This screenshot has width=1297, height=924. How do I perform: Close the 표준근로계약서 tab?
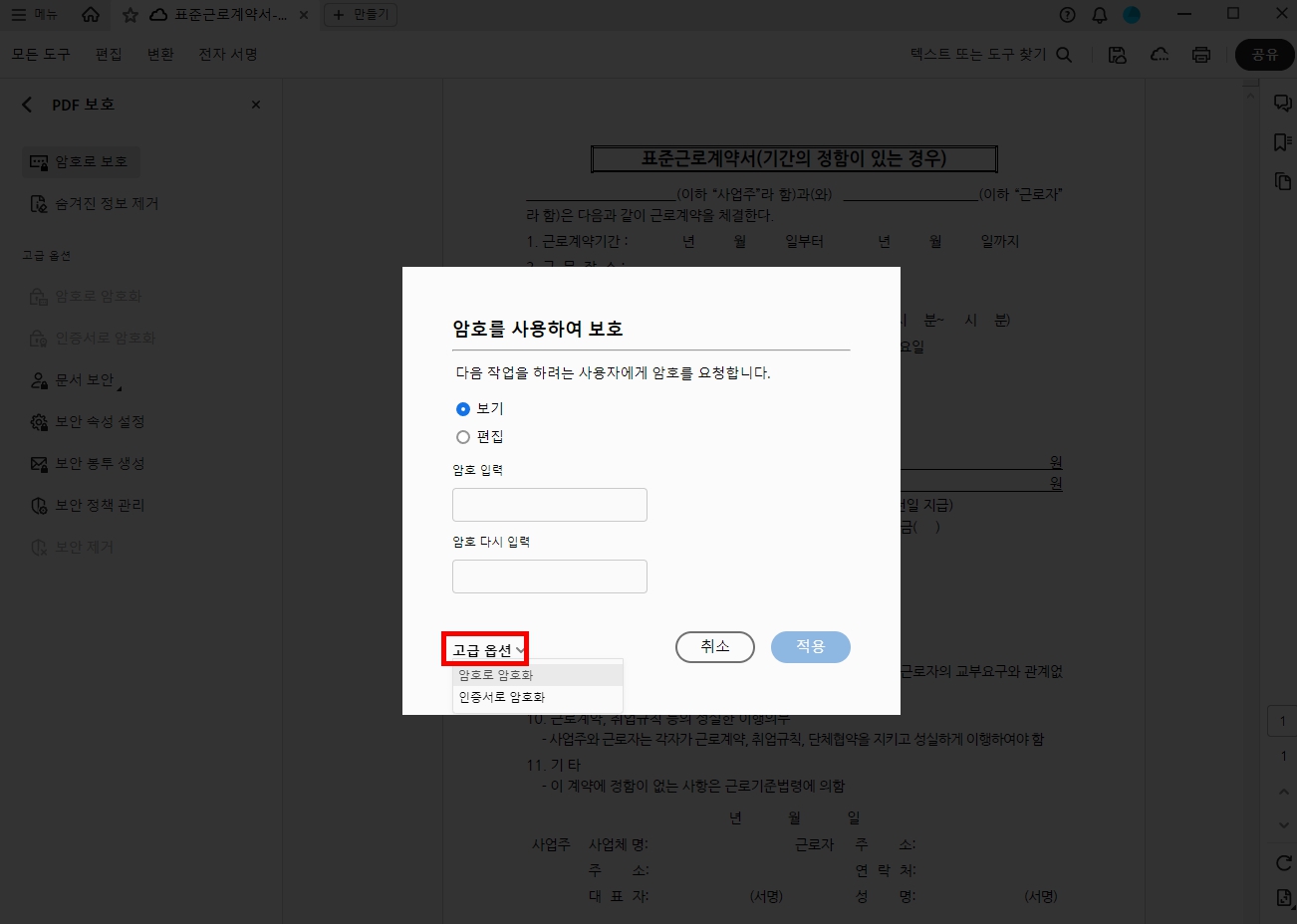pyautogui.click(x=304, y=15)
